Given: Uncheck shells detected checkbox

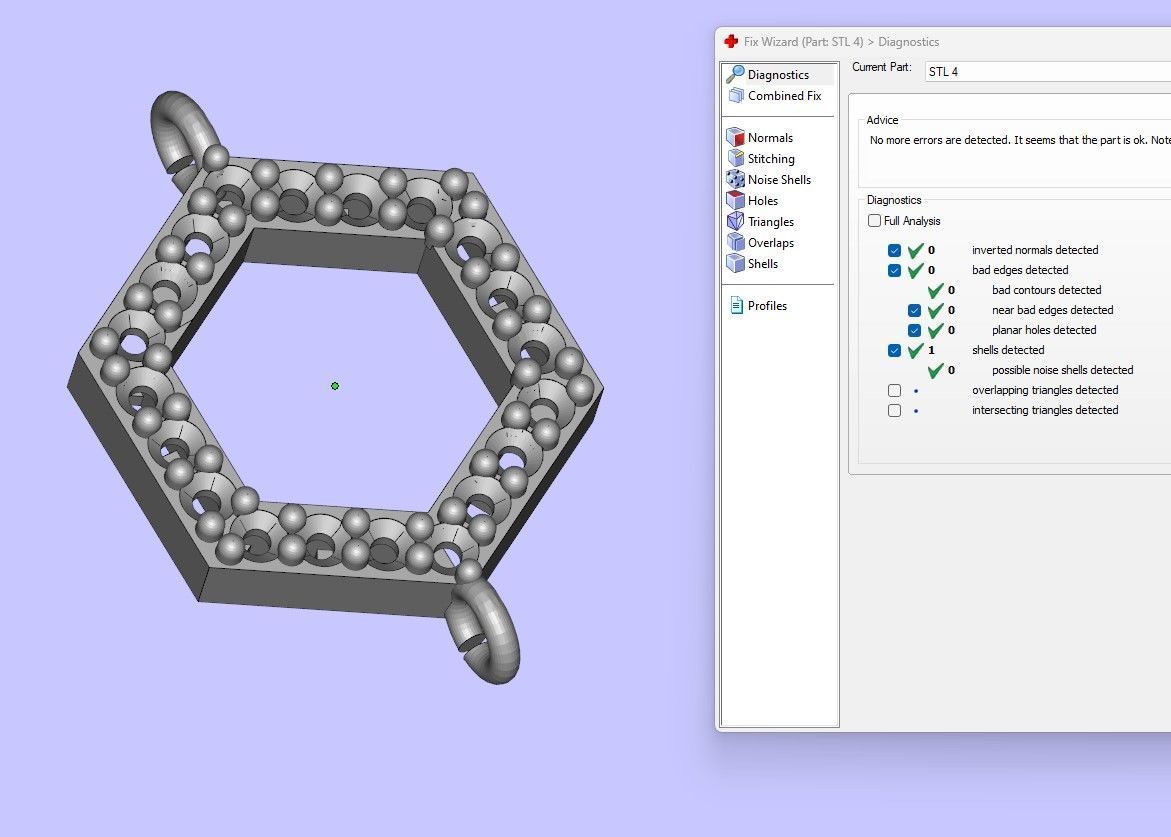Looking at the screenshot, I should [x=894, y=350].
